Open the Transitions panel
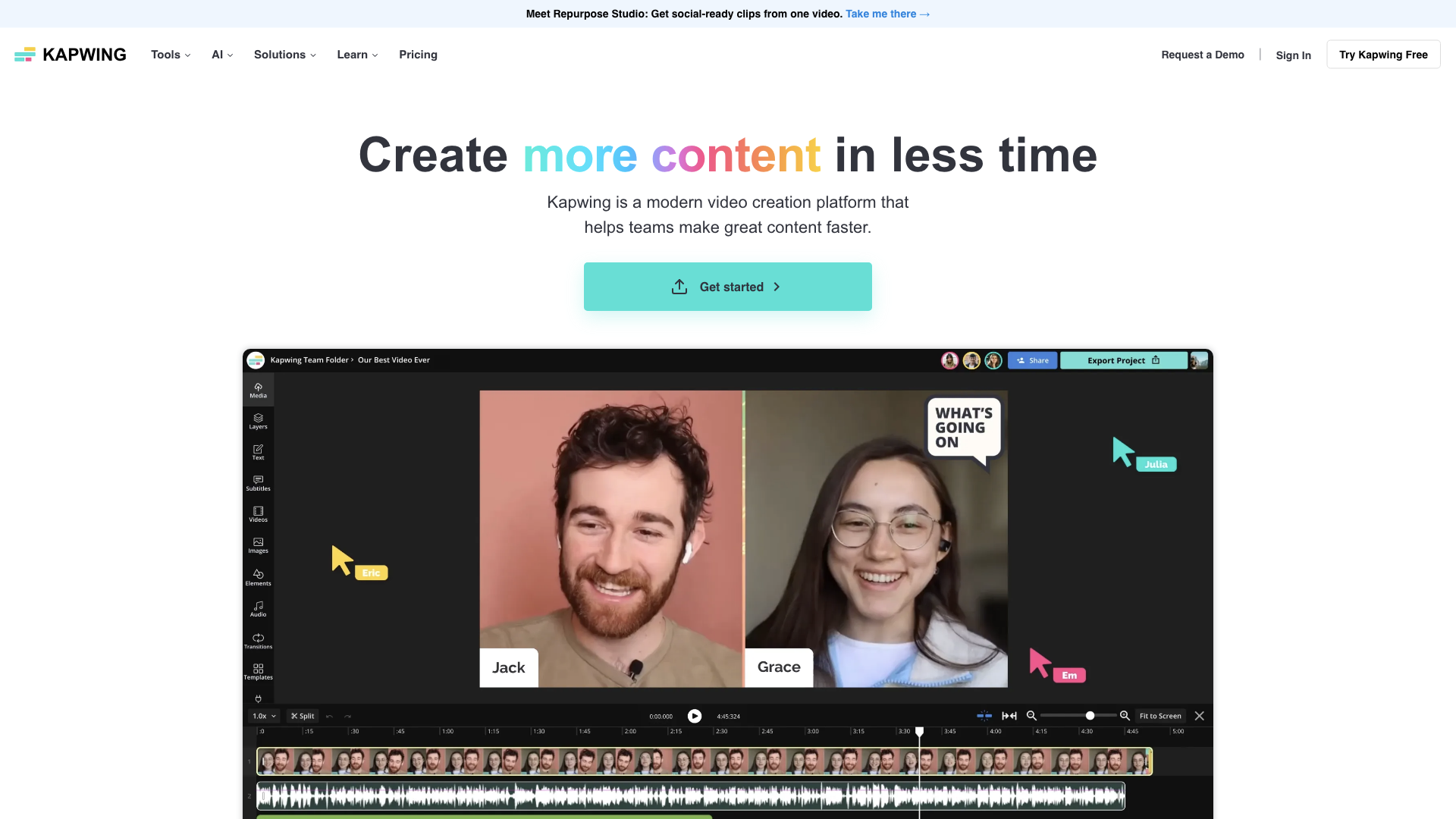The image size is (1456, 819). point(258,641)
